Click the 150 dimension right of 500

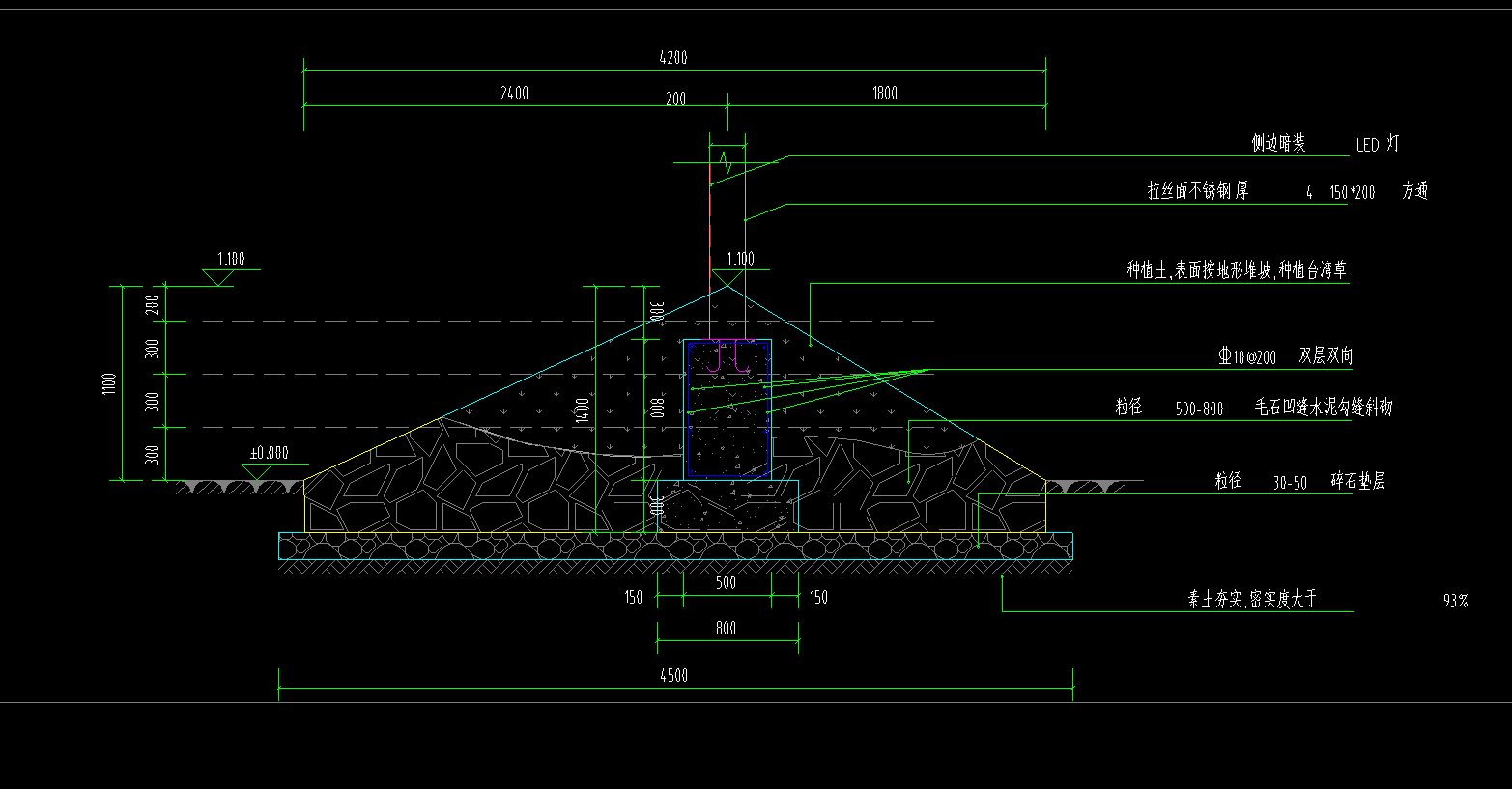coord(818,598)
